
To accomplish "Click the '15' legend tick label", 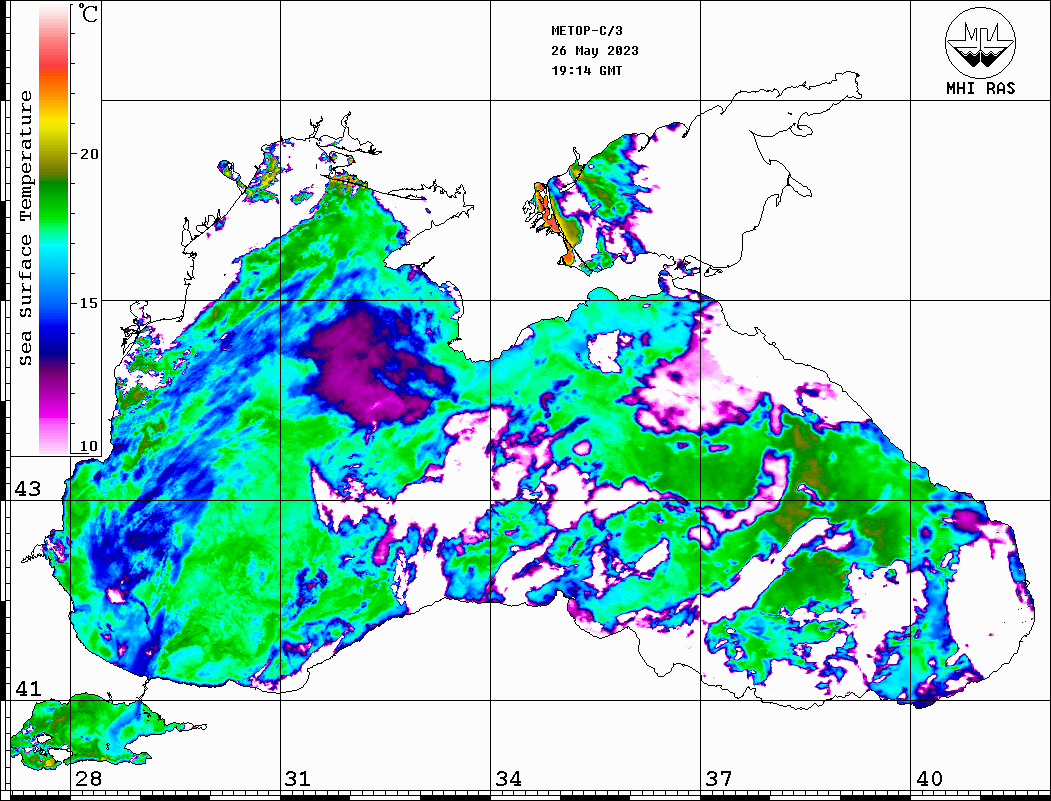I will (x=89, y=303).
